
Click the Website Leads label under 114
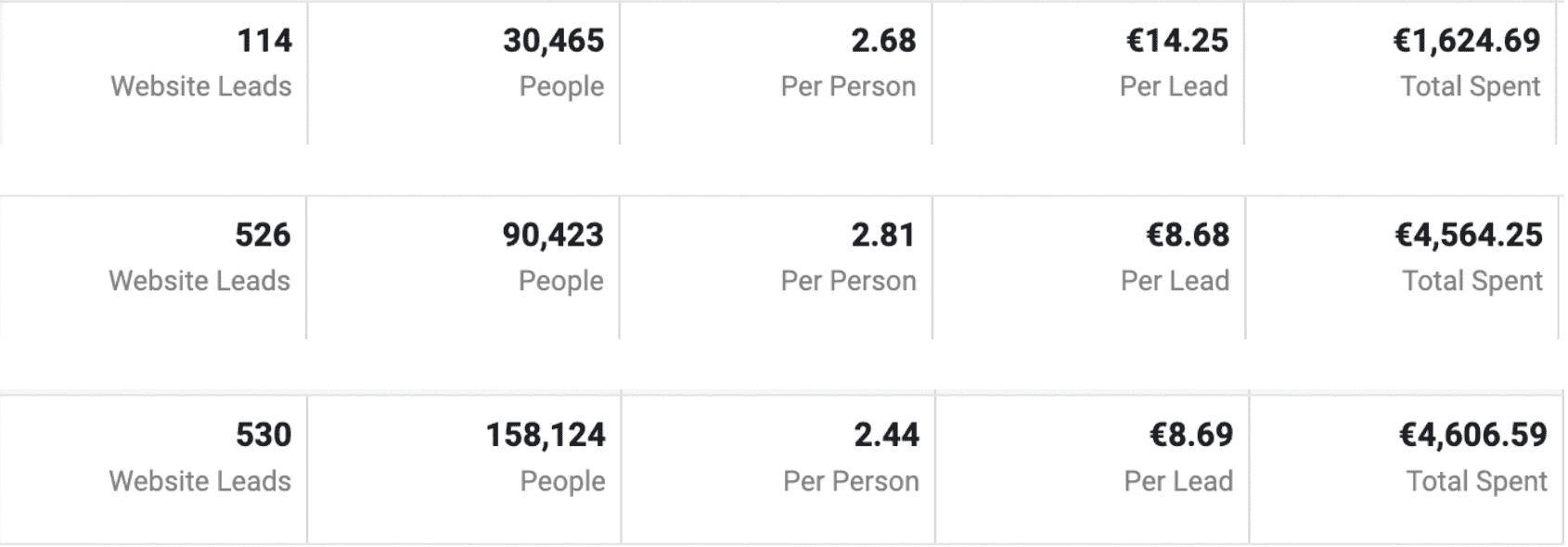click(x=201, y=86)
